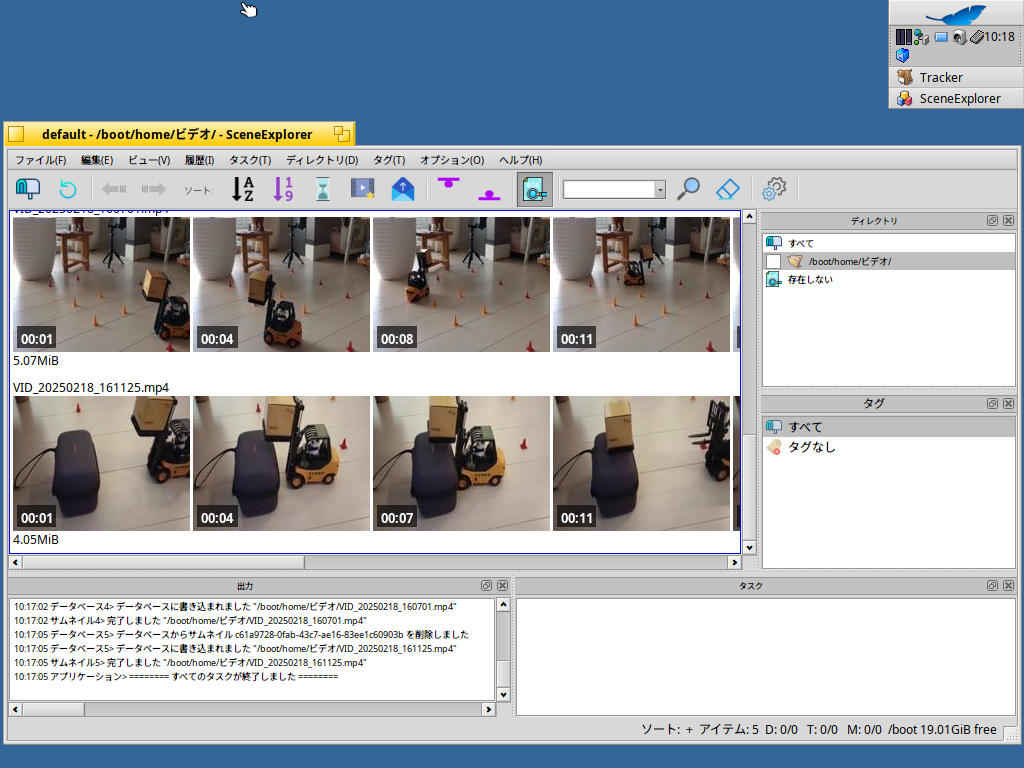Select 00:11 thumbnail of VID_20250218_161125.mp4
This screenshot has height=768, width=1024.
click(x=641, y=463)
